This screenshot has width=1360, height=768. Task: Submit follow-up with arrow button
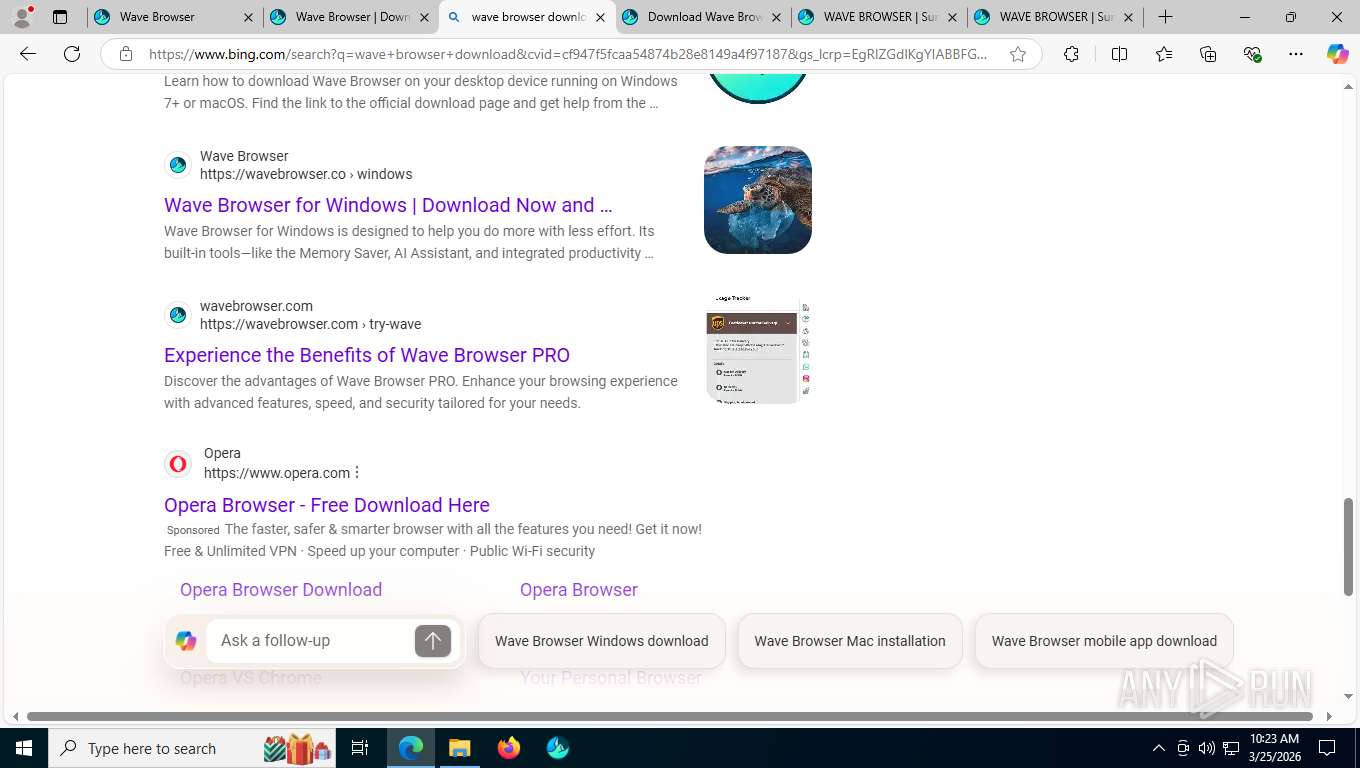coord(433,641)
